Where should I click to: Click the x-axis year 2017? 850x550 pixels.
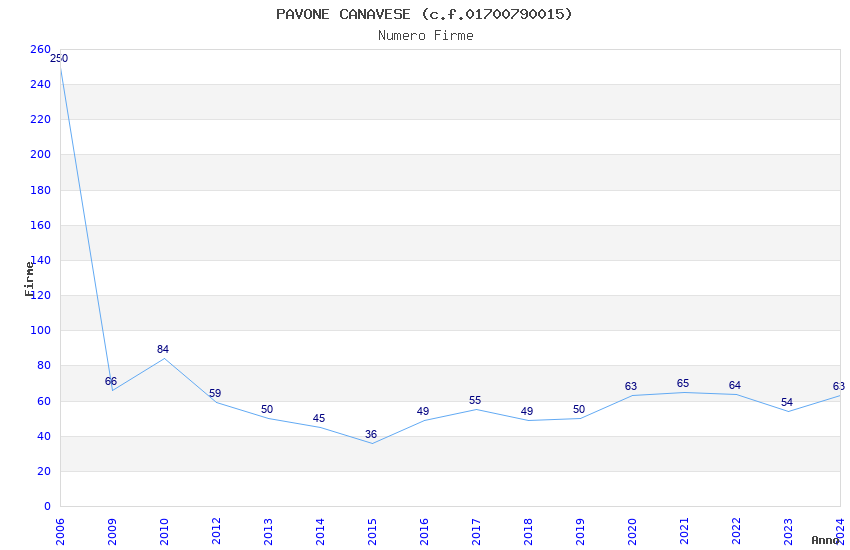click(x=476, y=532)
